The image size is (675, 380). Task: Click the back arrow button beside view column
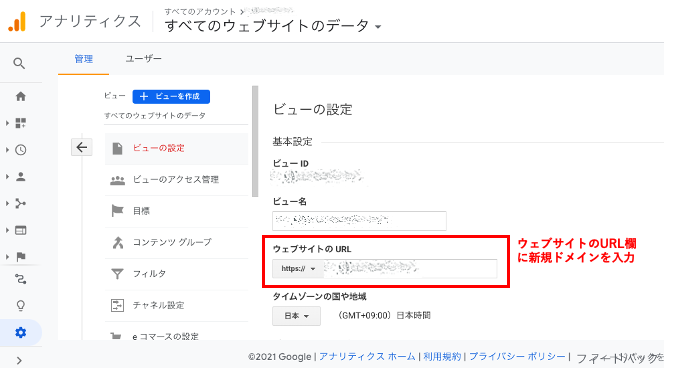[81, 147]
